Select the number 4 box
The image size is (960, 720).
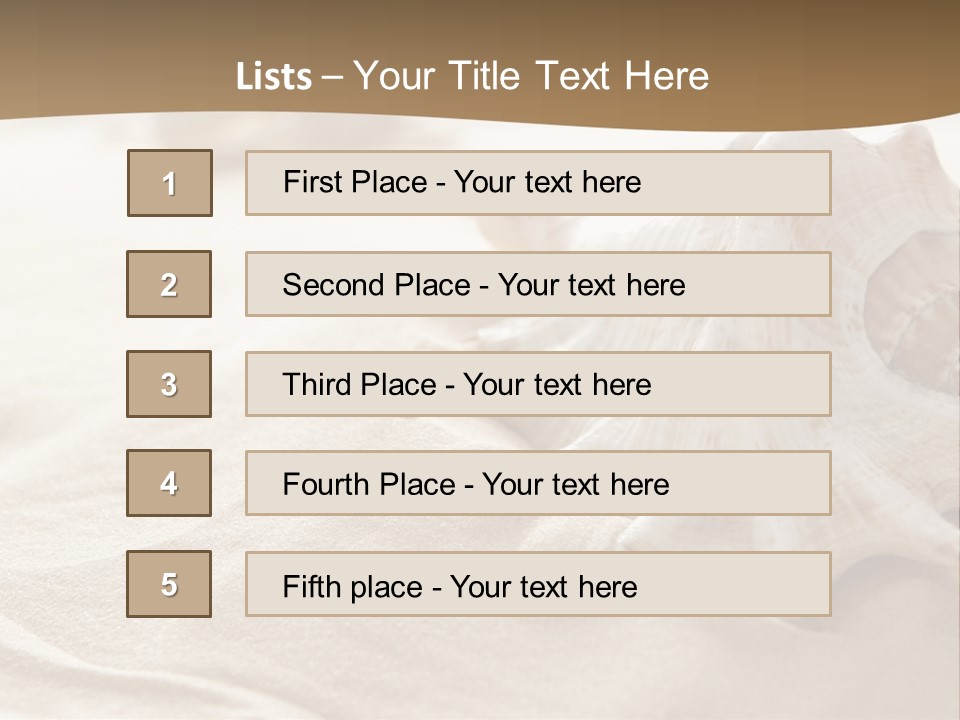(169, 483)
